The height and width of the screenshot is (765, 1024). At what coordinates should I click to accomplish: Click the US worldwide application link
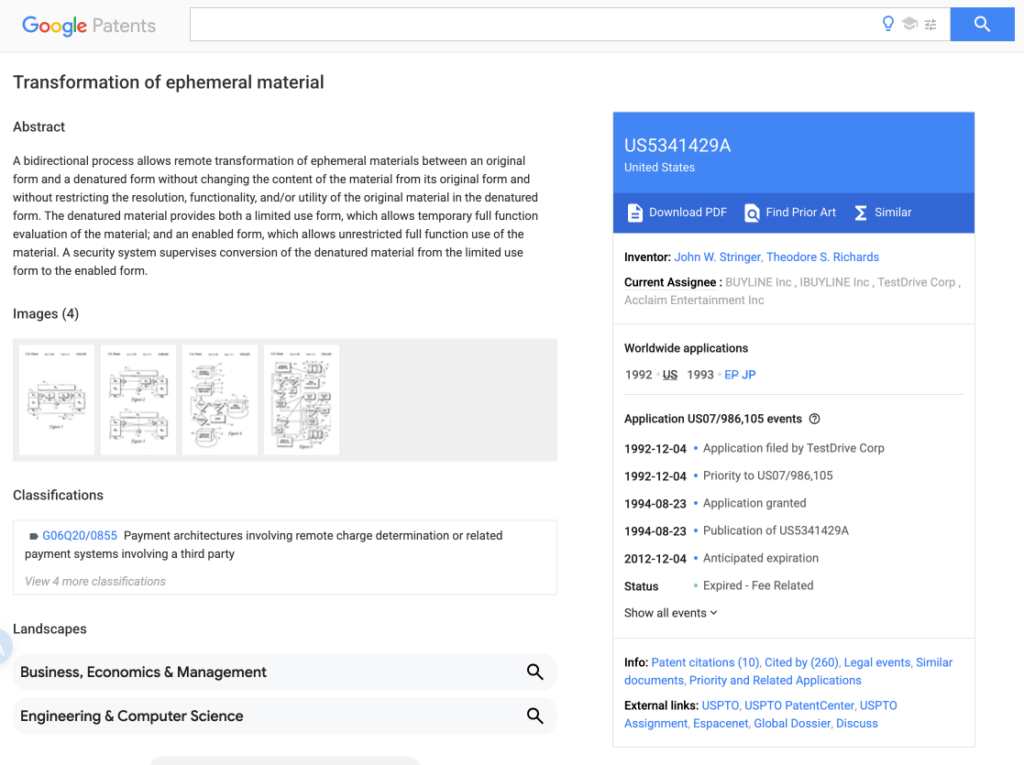pos(670,374)
